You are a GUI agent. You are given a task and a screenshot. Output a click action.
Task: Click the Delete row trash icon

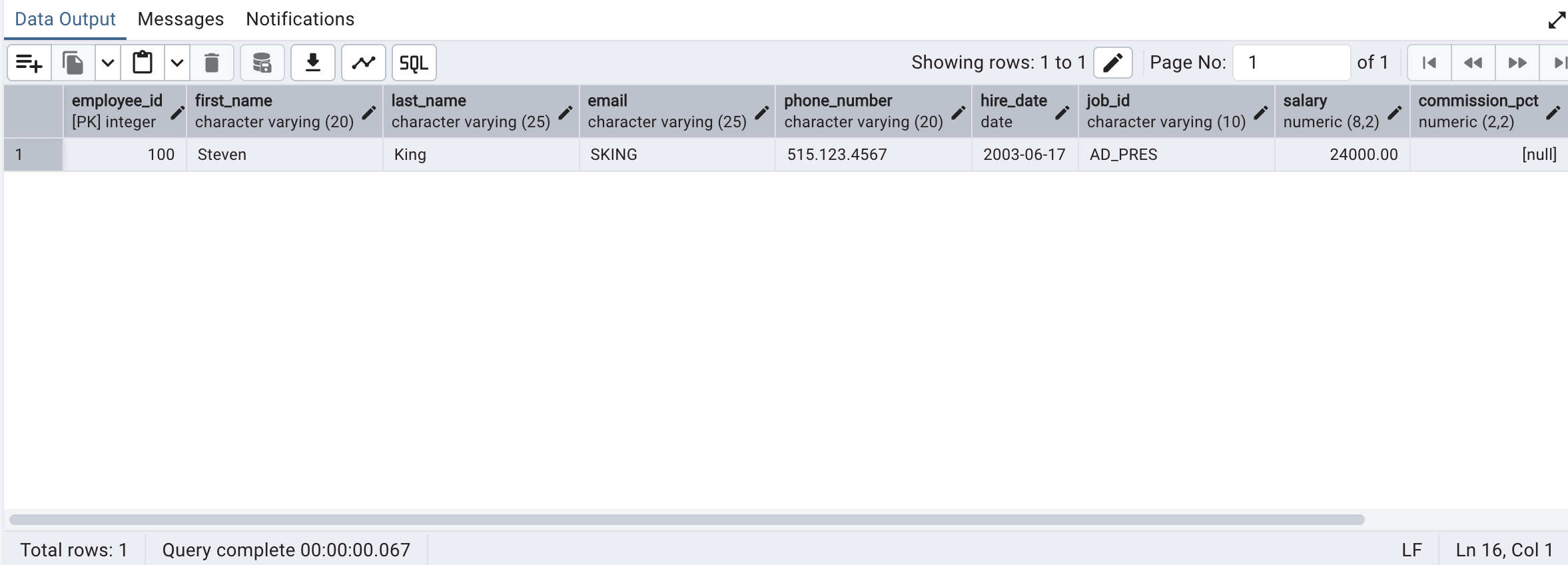coord(212,63)
